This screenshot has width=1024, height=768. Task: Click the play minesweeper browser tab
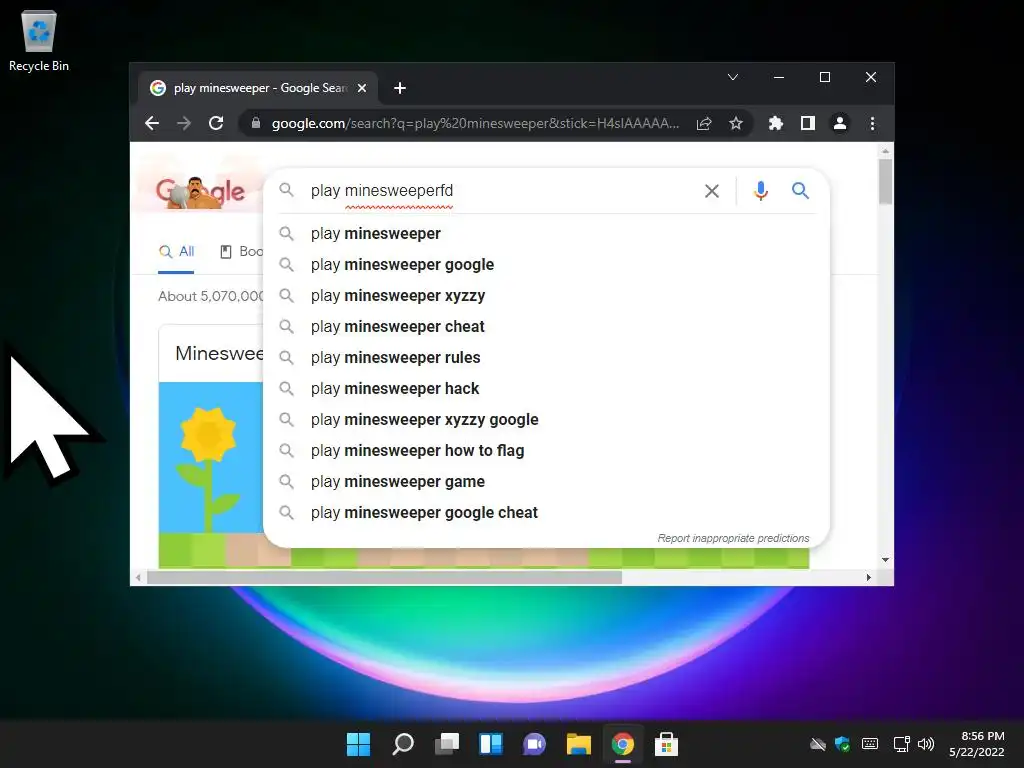[259, 88]
